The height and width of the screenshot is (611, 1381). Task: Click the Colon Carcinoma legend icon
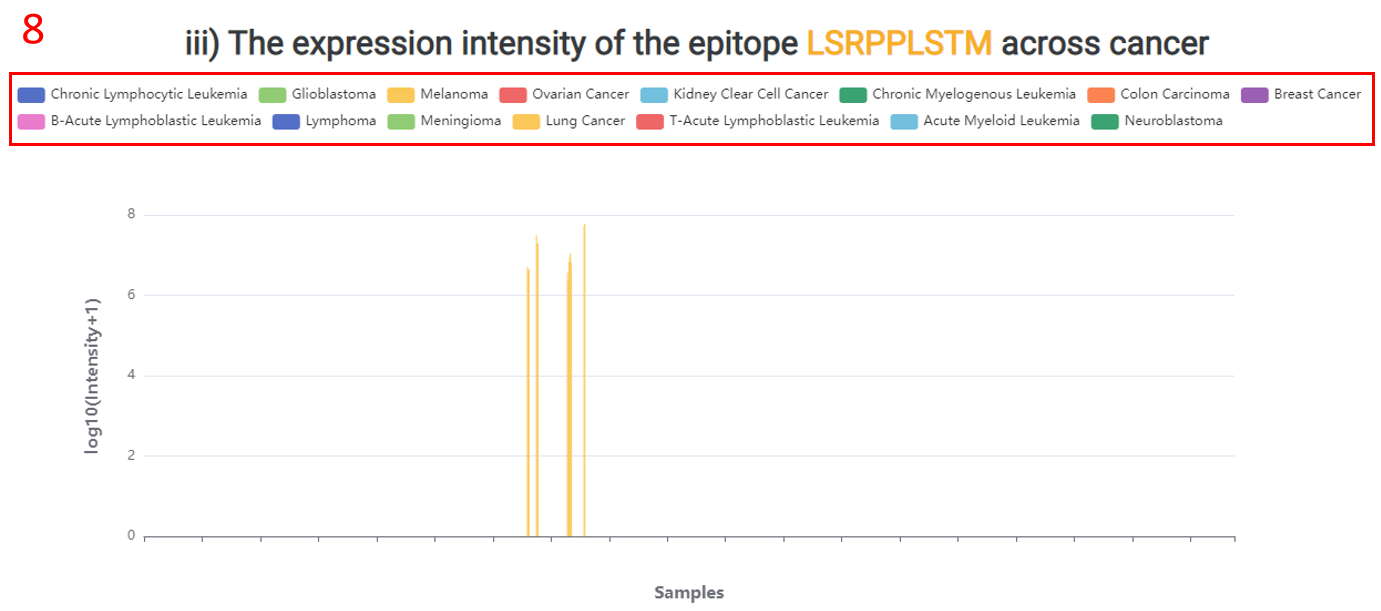click(1101, 95)
